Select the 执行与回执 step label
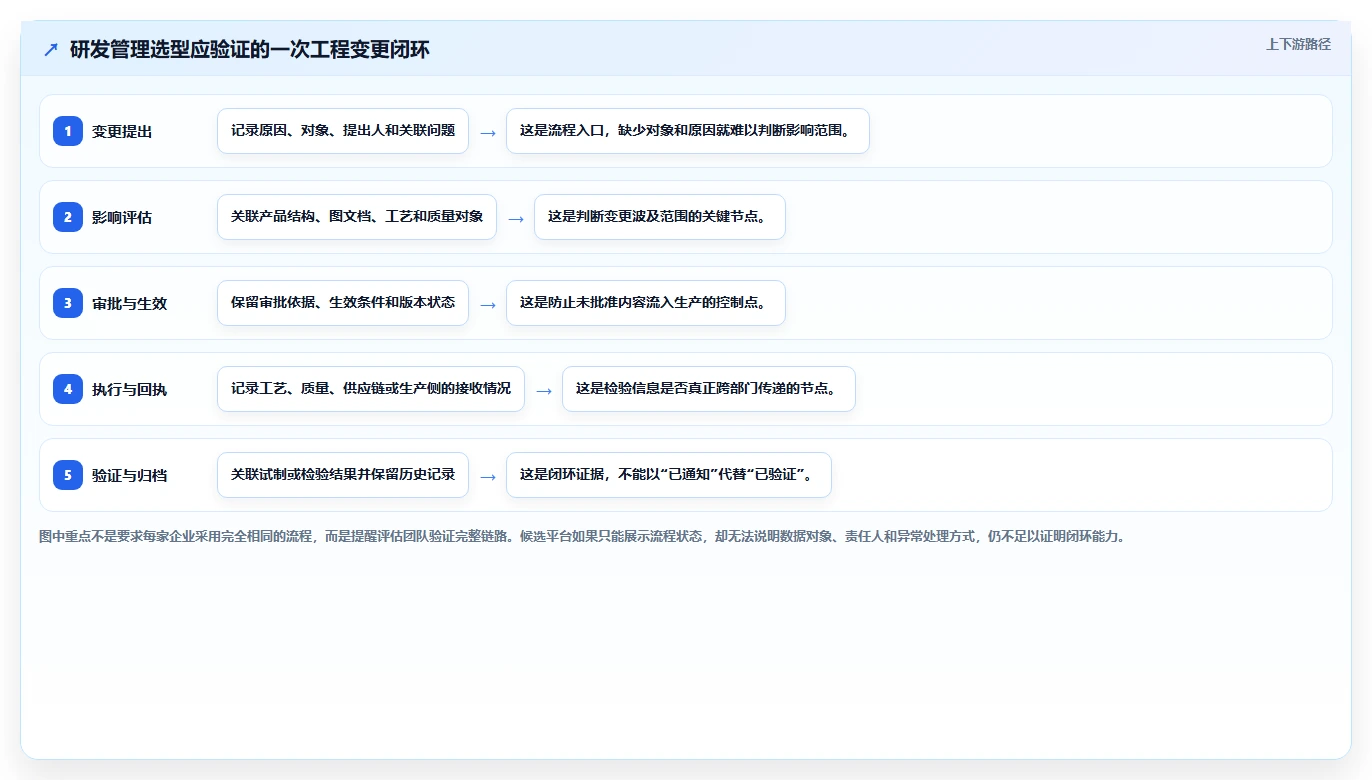 click(x=129, y=389)
